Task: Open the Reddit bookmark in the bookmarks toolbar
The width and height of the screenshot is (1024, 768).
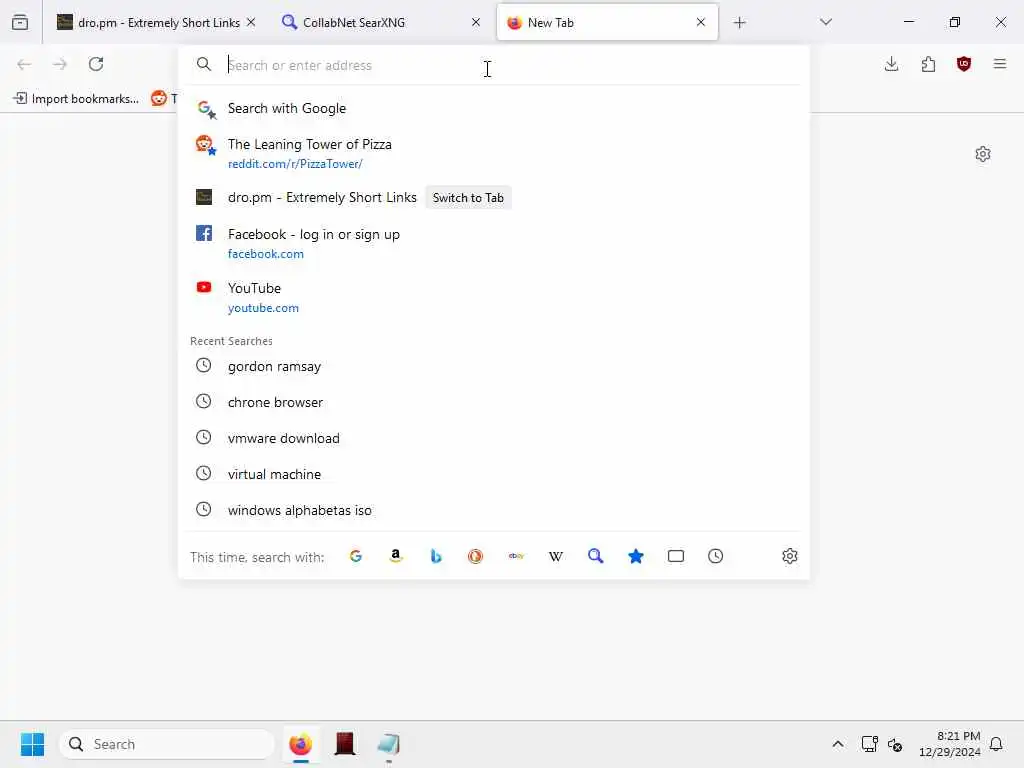Action: click(162, 99)
